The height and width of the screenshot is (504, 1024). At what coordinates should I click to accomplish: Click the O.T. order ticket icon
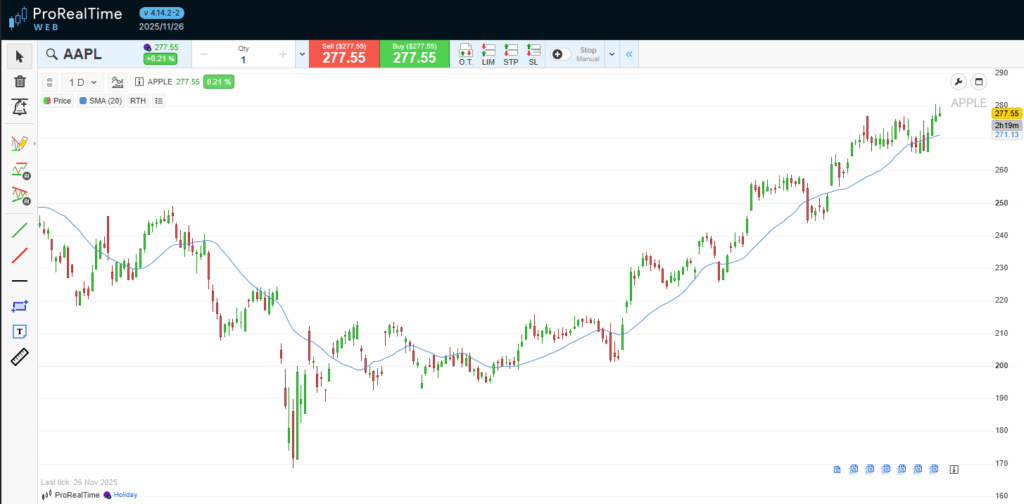point(466,54)
